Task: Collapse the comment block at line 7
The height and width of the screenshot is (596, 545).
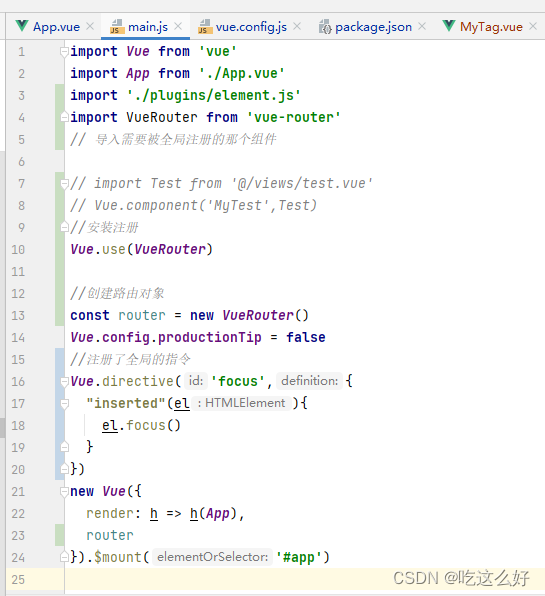Action: (x=65, y=184)
